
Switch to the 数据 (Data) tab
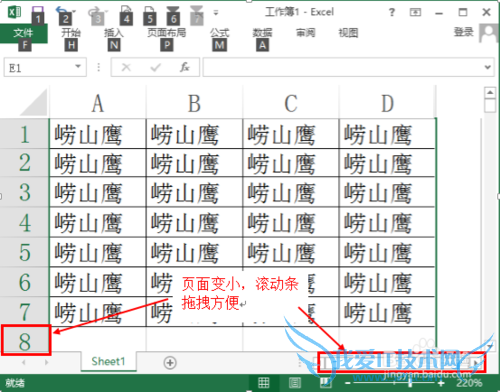pyautogui.click(x=262, y=33)
